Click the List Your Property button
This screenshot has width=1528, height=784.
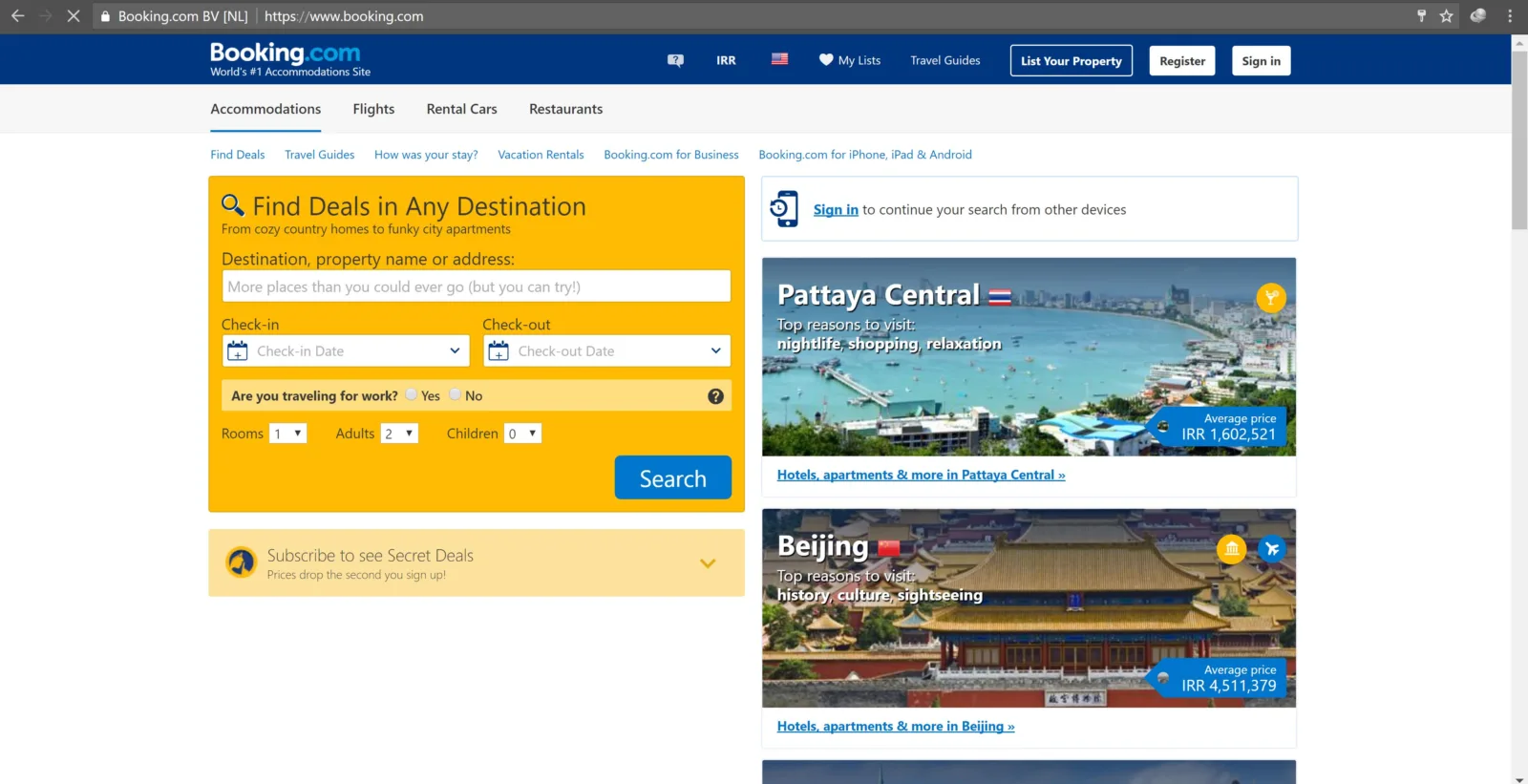pyautogui.click(x=1072, y=61)
